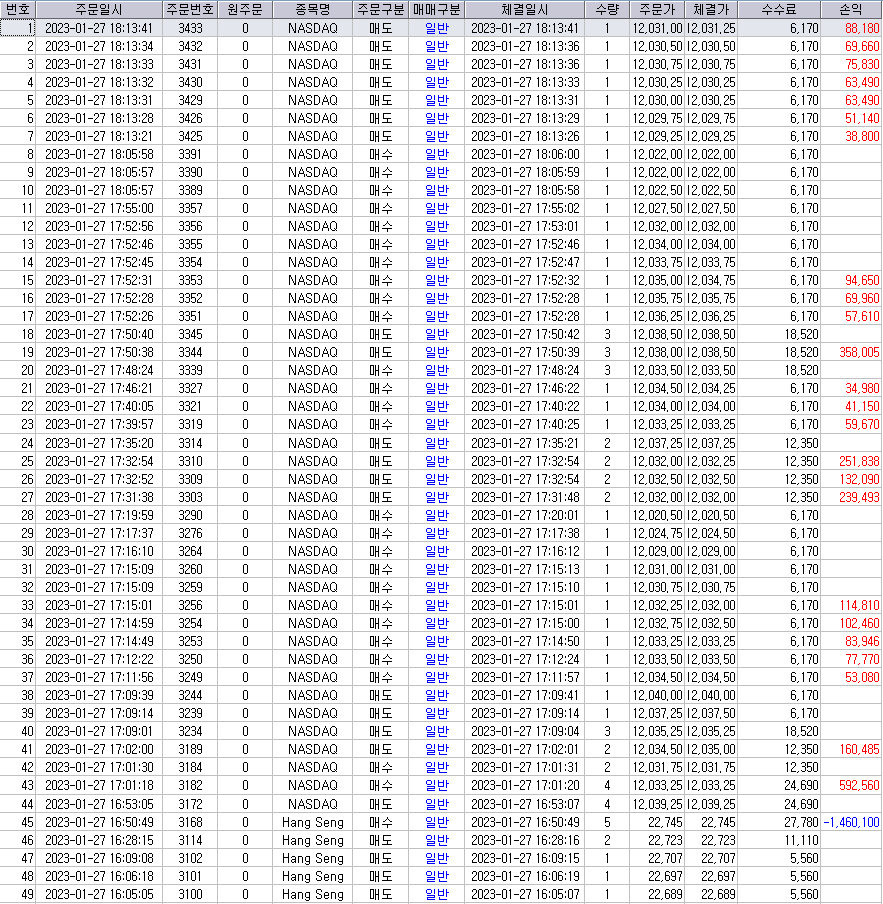Click the 체결일시 column header
883x904 pixels.
click(524, 9)
